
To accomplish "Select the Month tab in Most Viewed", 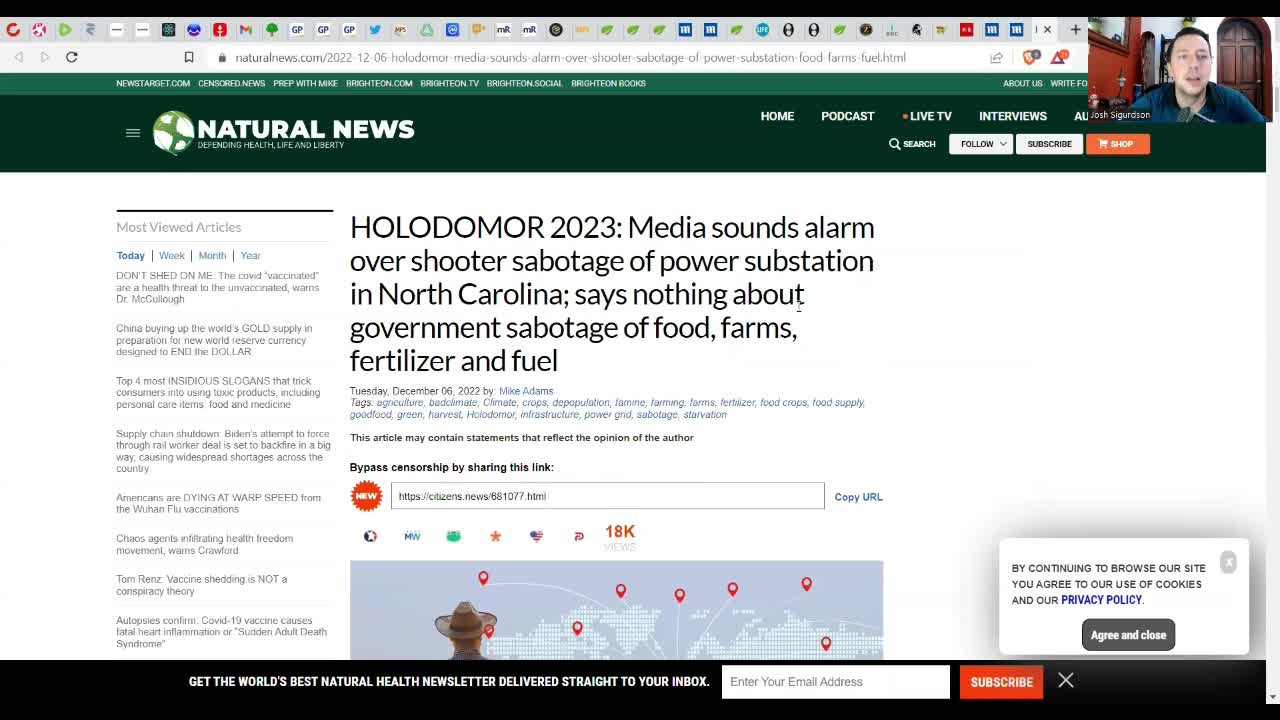I will point(212,255).
